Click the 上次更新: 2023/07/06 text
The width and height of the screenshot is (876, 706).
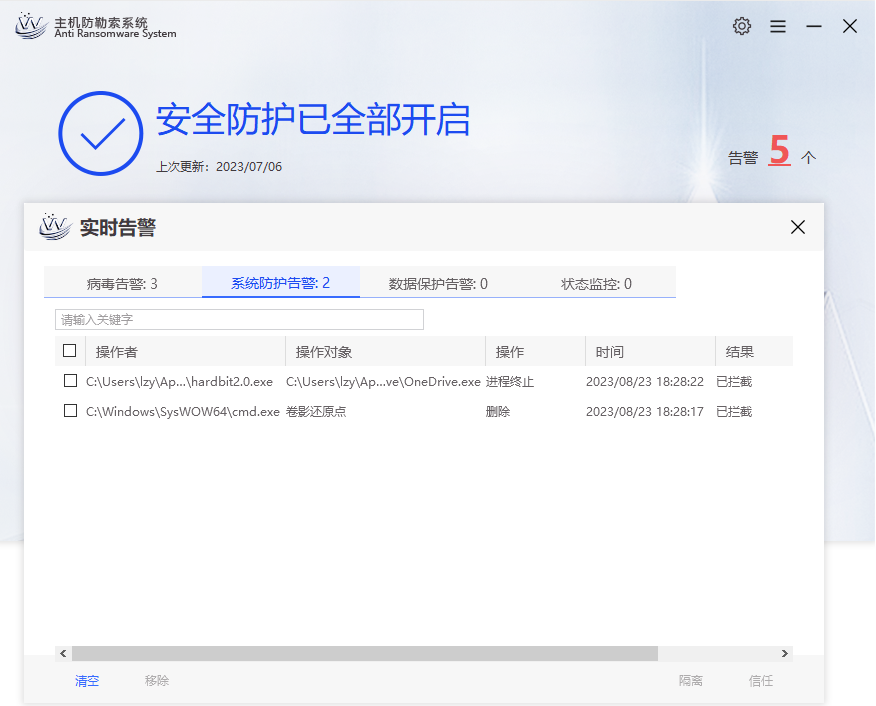click(219, 166)
